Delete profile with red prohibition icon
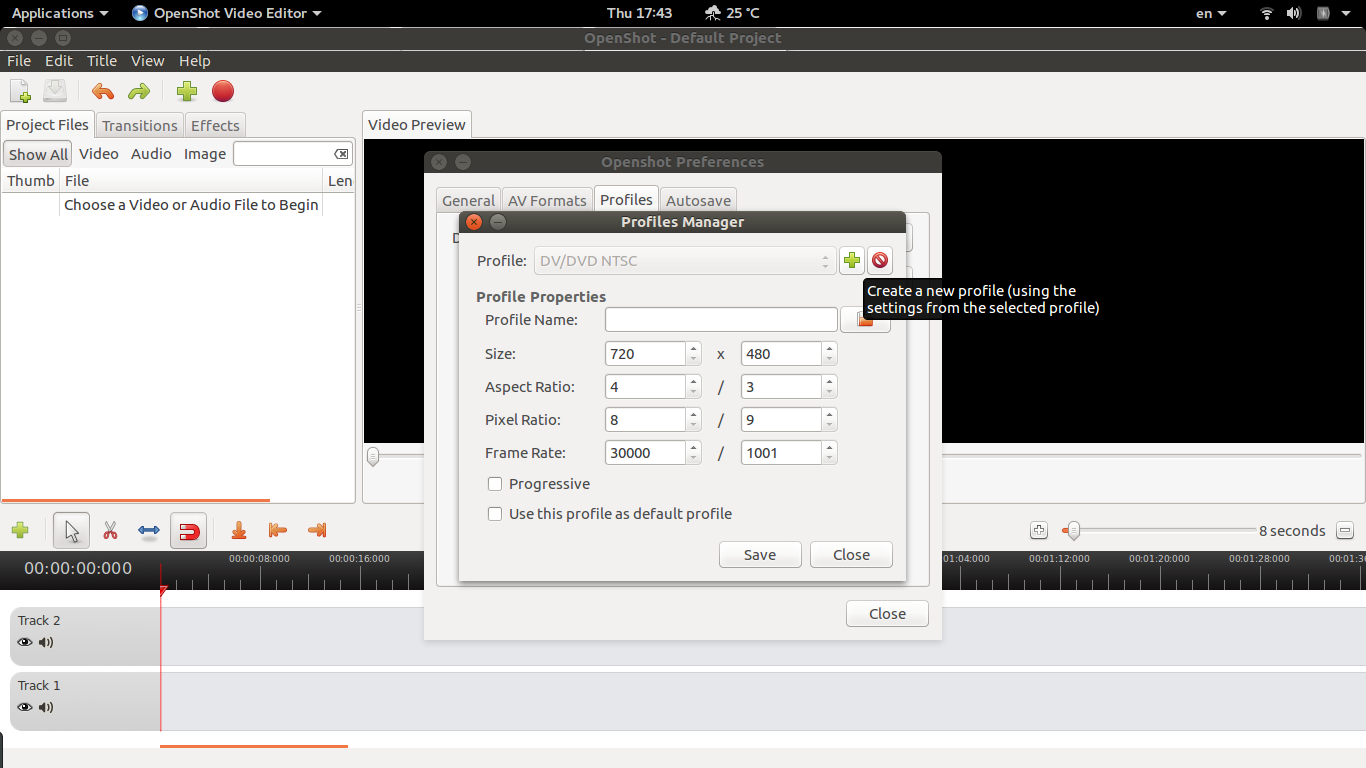Viewport: 1366px width, 768px height. (880, 261)
